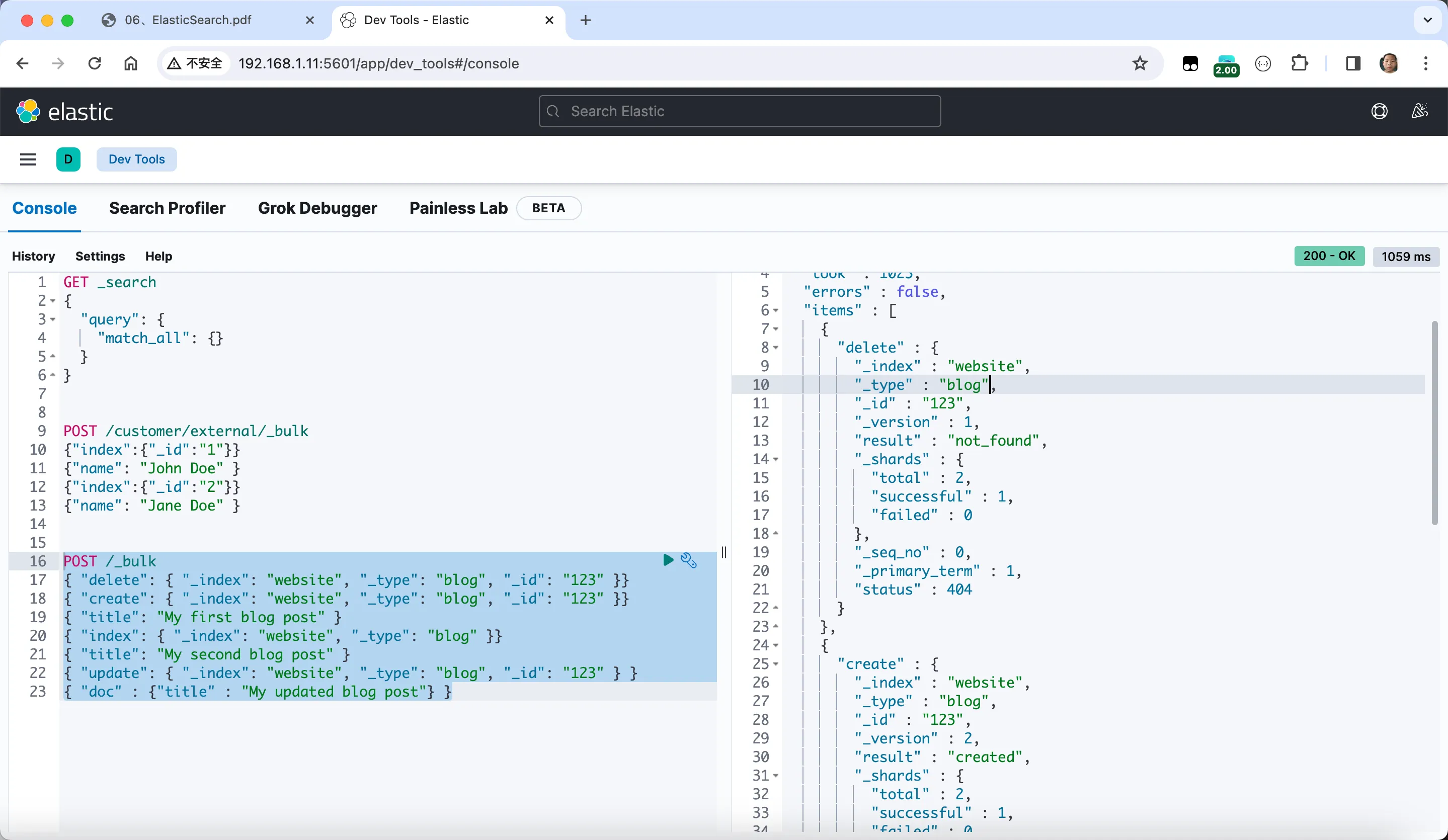Click the notifications bell icon

pyautogui.click(x=1421, y=111)
